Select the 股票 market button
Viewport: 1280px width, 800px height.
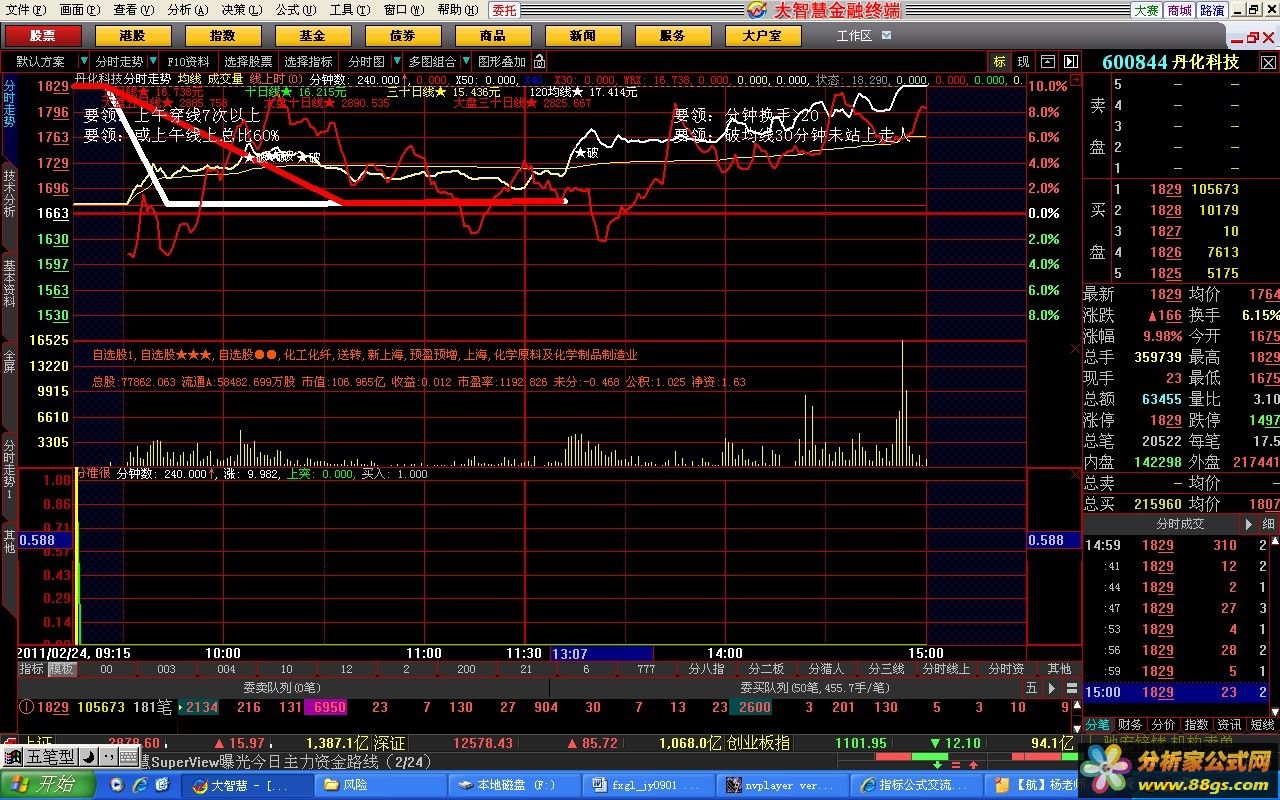42,36
